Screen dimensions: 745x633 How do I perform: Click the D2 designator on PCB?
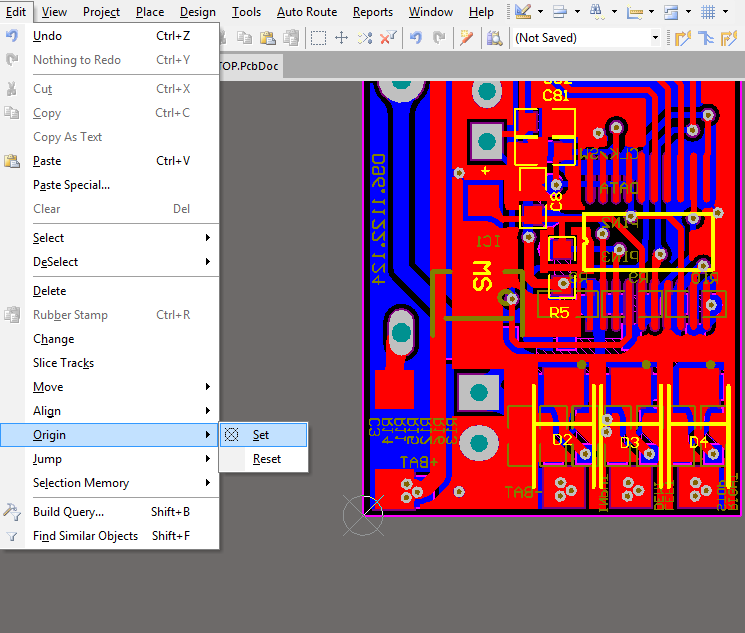562,440
